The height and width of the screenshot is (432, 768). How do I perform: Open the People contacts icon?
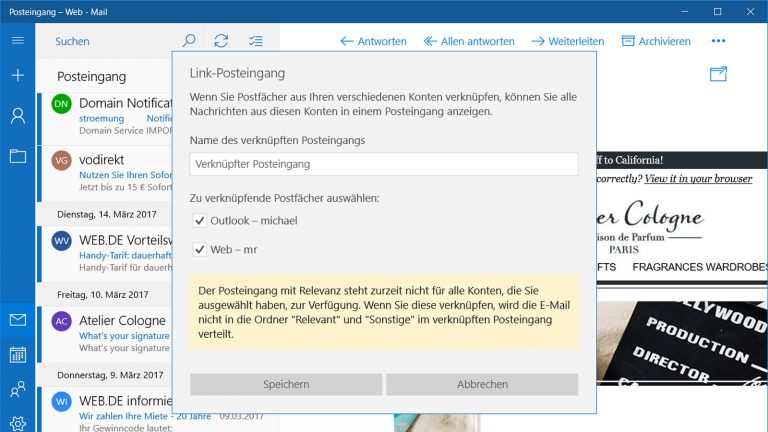[x=18, y=389]
